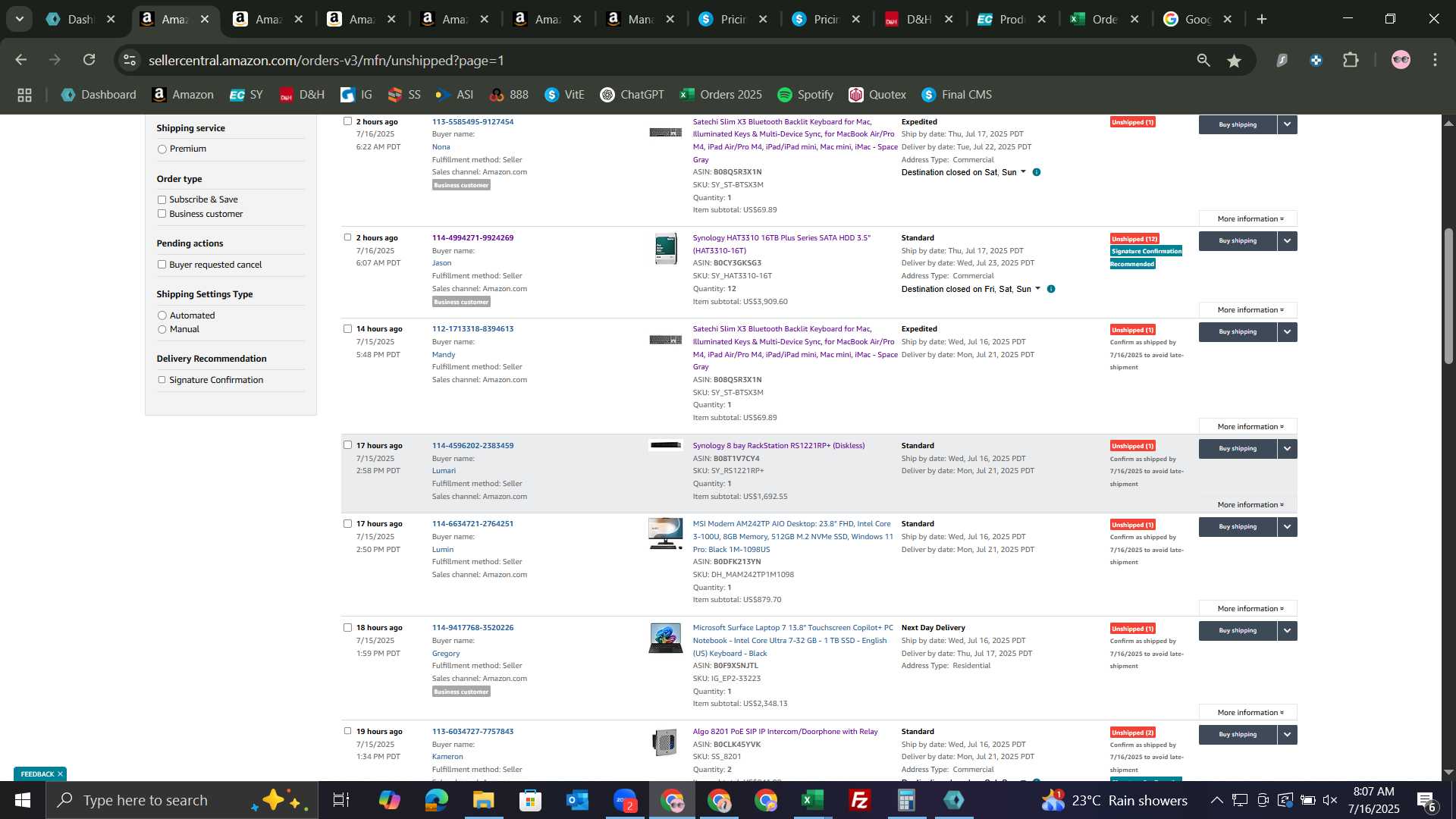Select the Manual shipping settings radio
Screen dimensions: 1456x819
pos(162,329)
